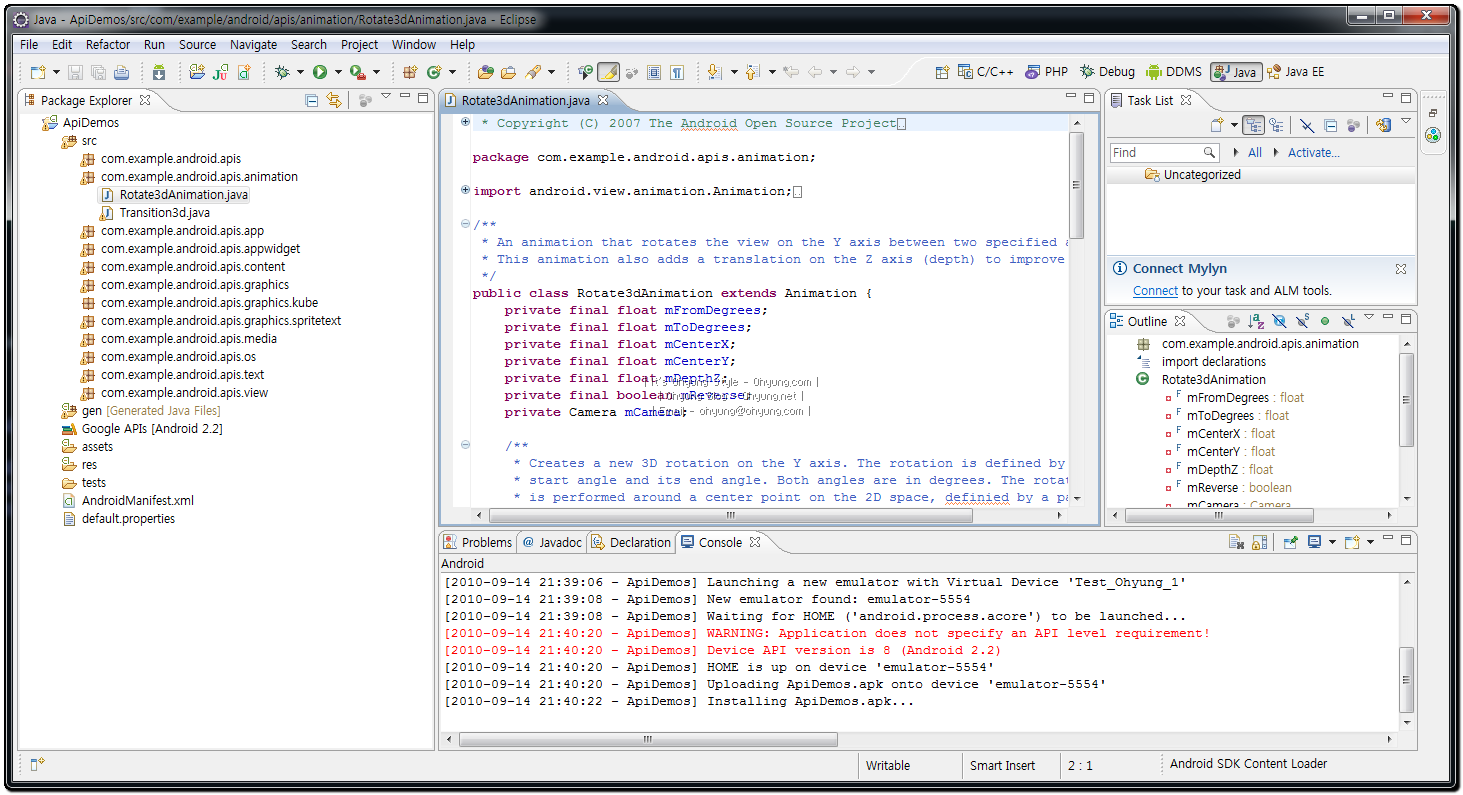Click the All working set link in Task List
Viewport: 1463px width, 795px height.
1254,153
